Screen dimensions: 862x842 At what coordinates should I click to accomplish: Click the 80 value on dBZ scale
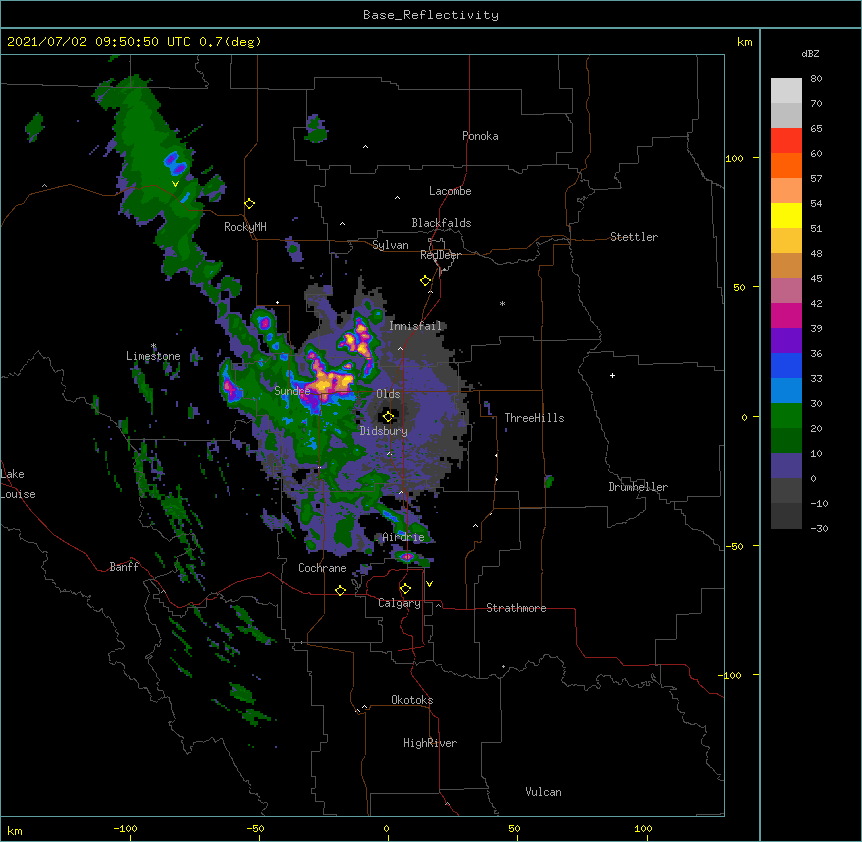click(816, 79)
